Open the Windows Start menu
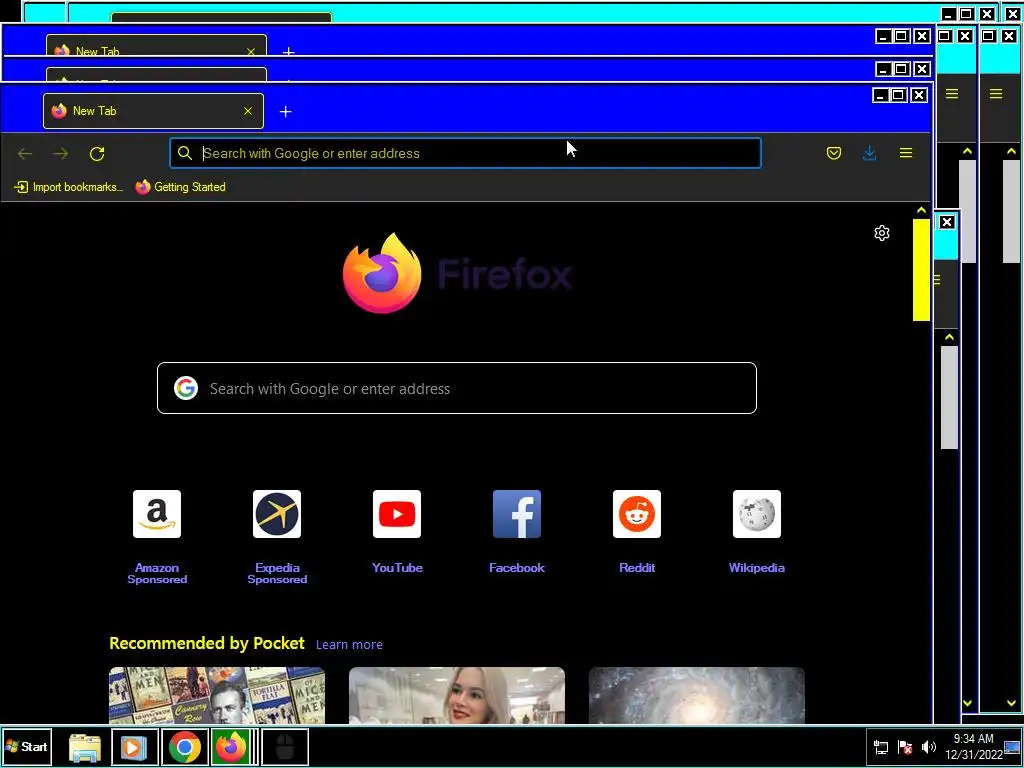 (26, 746)
